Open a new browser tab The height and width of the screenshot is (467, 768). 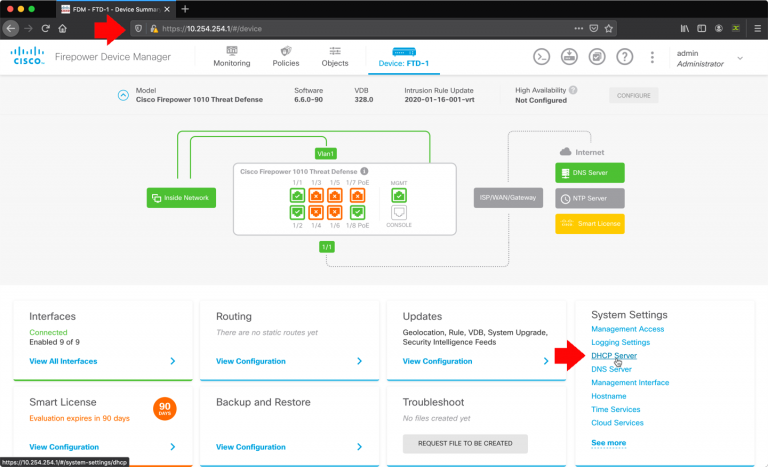coord(185,9)
